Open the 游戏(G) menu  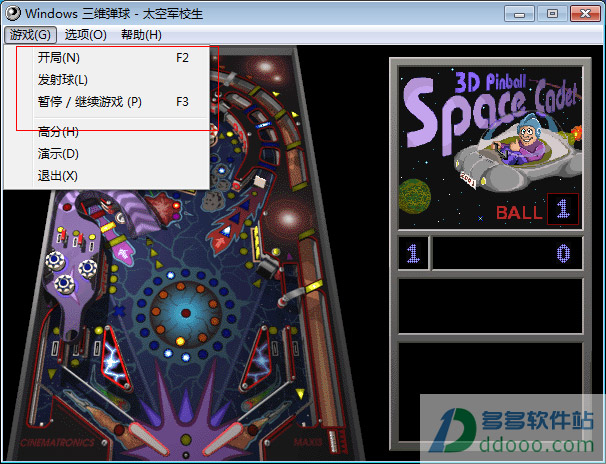pos(30,35)
